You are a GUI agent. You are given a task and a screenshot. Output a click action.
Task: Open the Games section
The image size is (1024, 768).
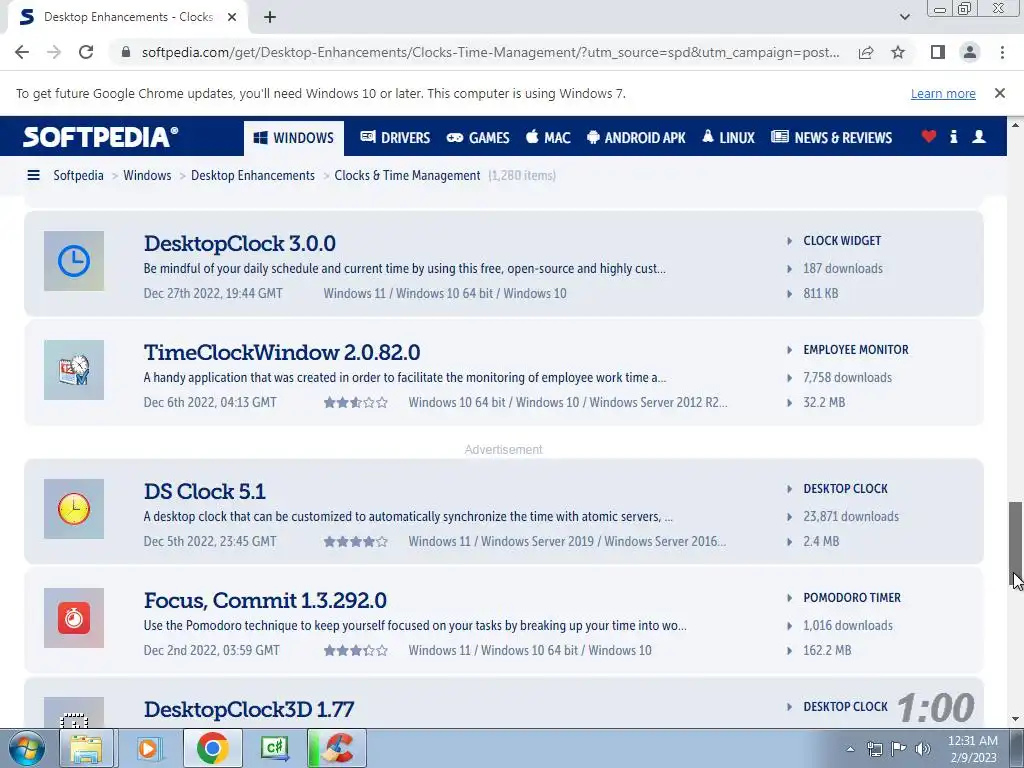click(x=477, y=138)
